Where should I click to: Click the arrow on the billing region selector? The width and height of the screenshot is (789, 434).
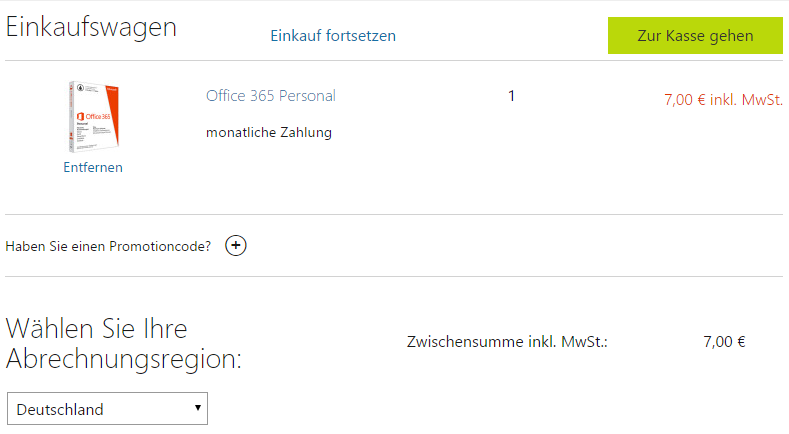tap(198, 408)
